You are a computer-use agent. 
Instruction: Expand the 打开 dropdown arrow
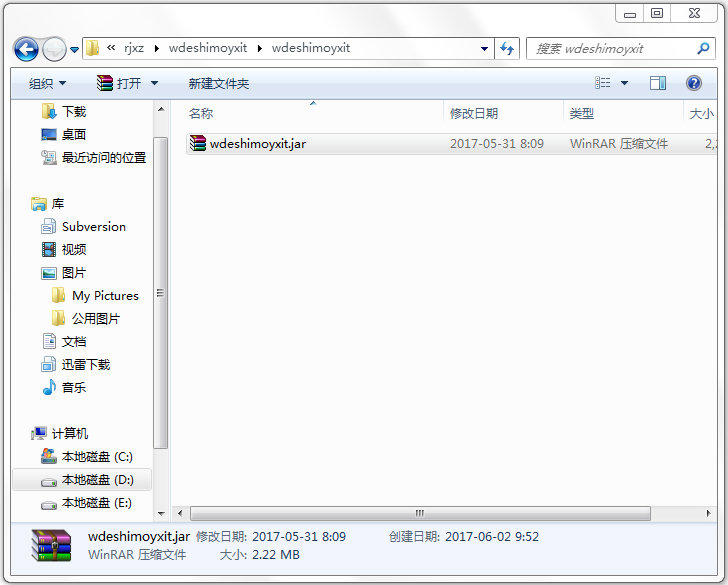pyautogui.click(x=154, y=84)
